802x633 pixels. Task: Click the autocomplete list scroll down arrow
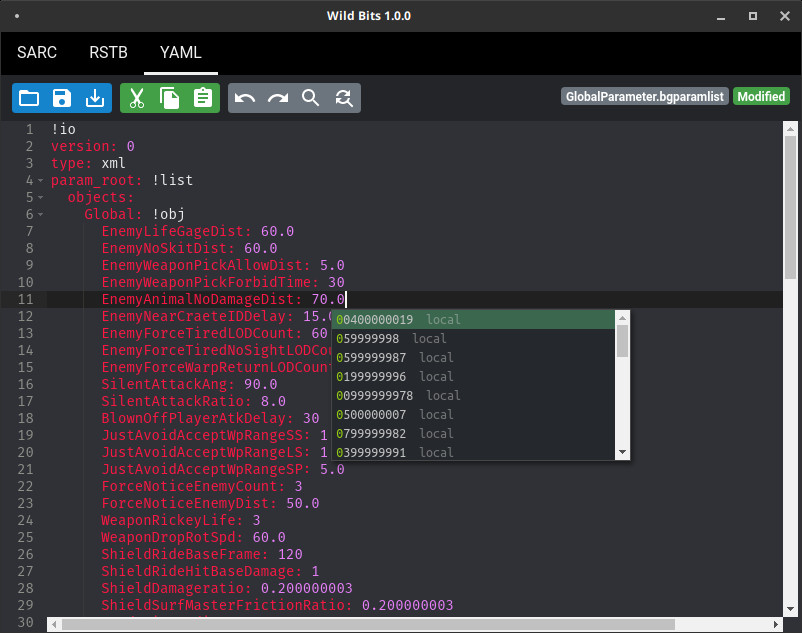click(x=623, y=453)
